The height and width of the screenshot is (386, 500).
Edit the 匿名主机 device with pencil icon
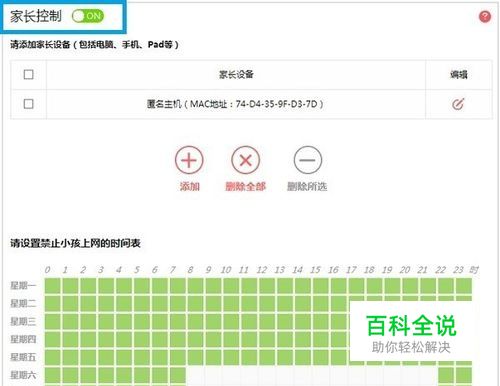pos(458,104)
